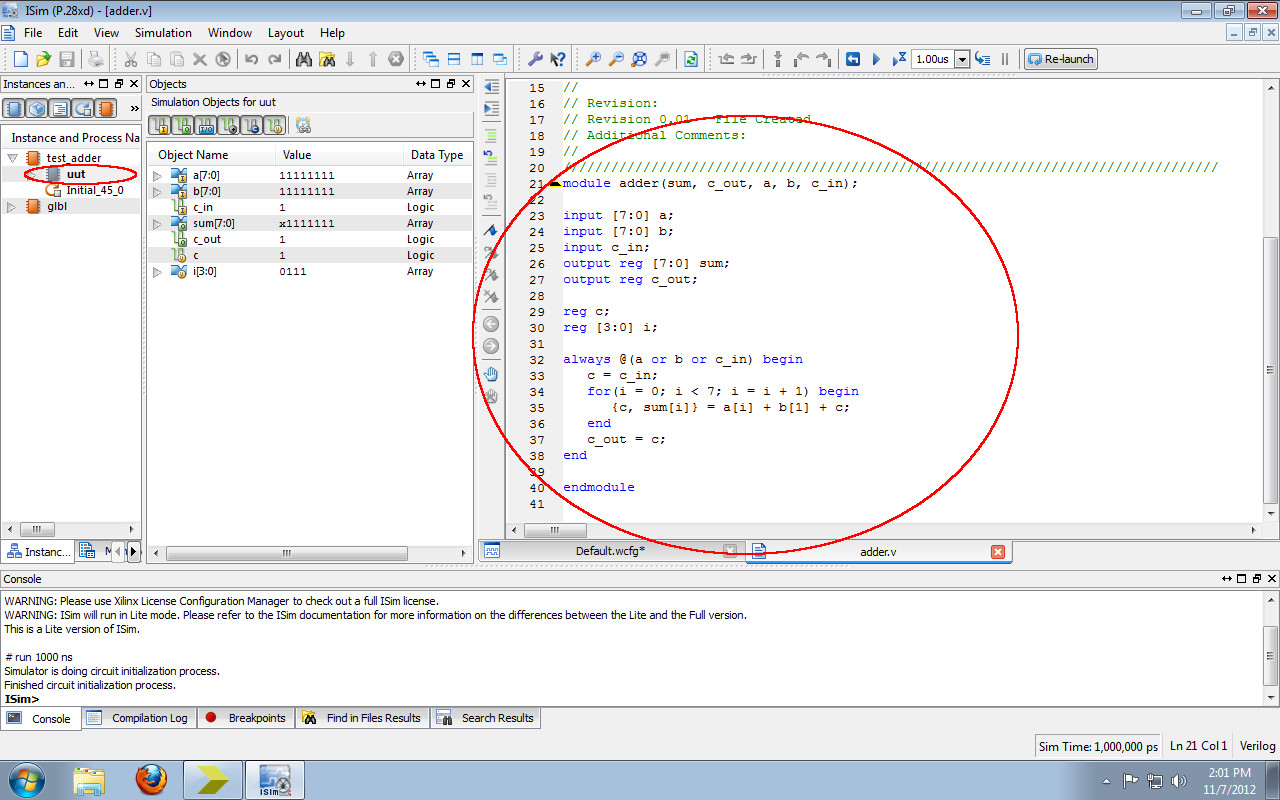Image resolution: width=1280 pixels, height=800 pixels.
Task: Open the Simulation menu
Action: click(x=163, y=32)
